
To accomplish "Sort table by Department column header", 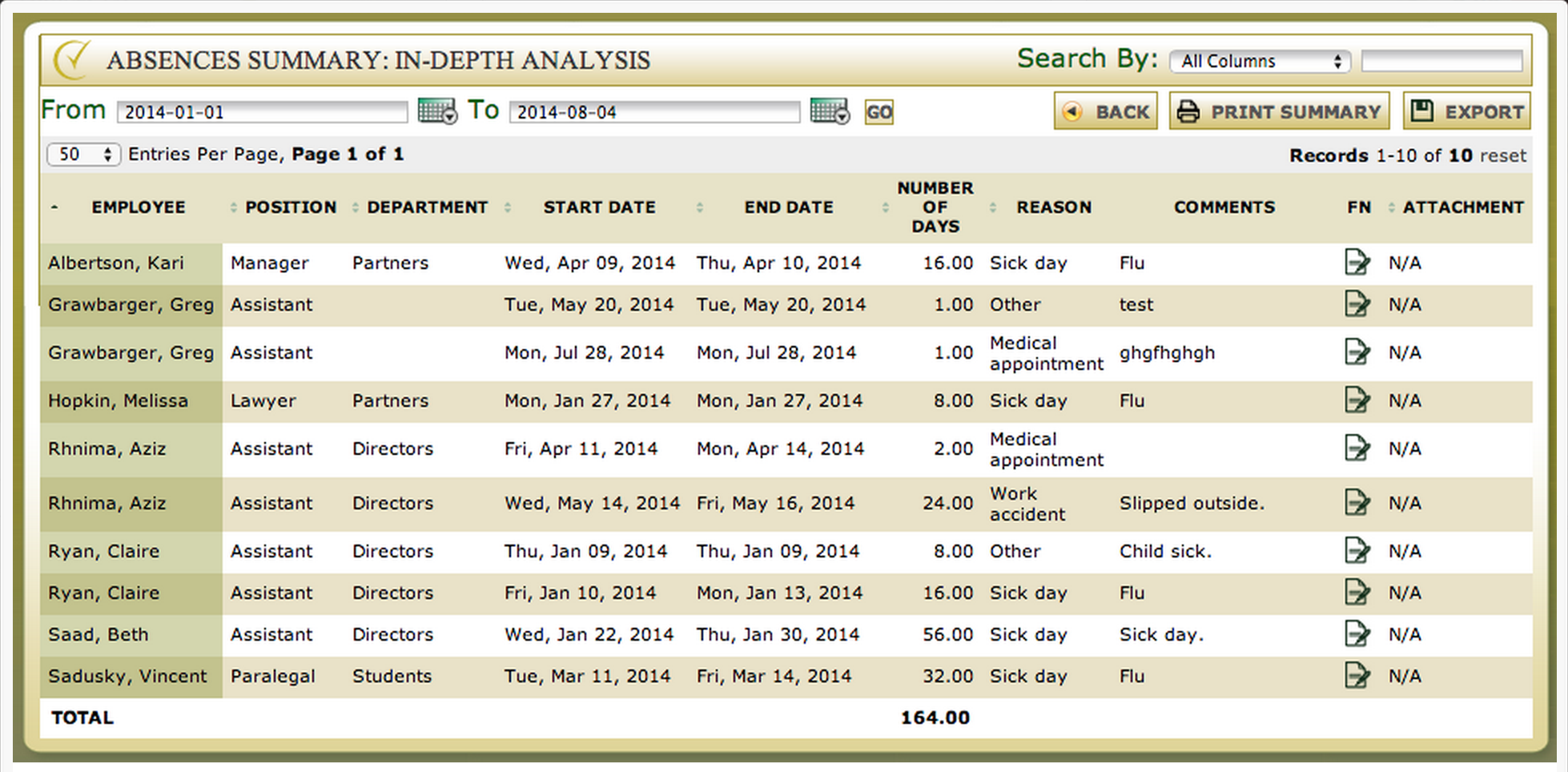I will tap(427, 207).
